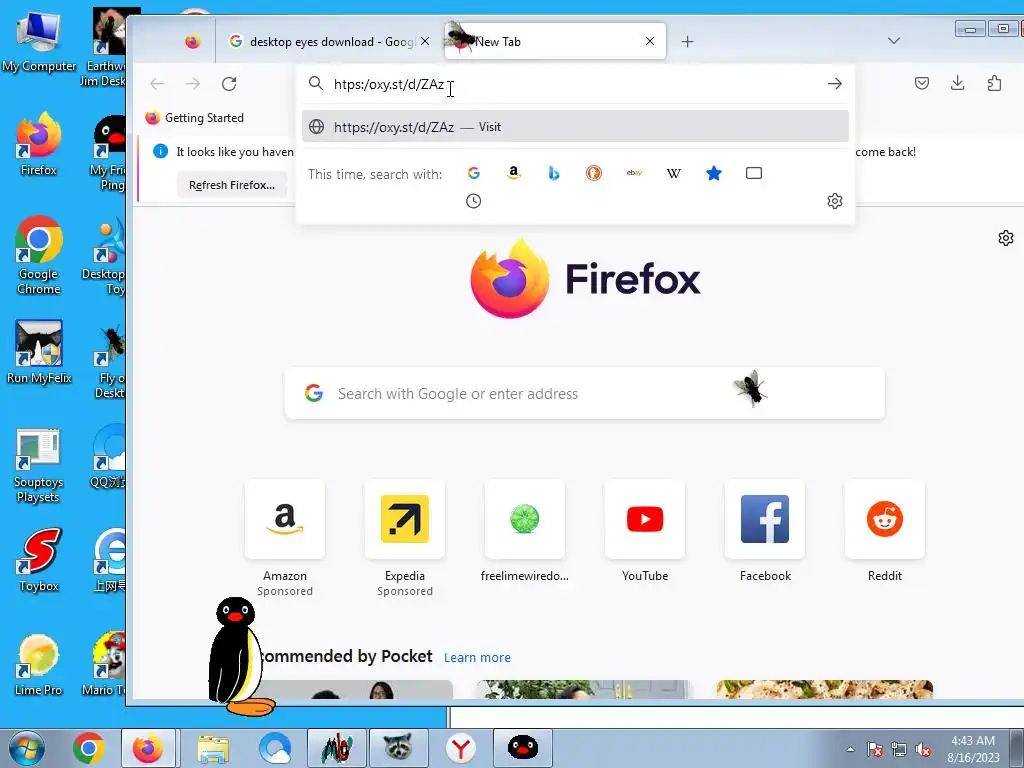Image resolution: width=1024 pixels, height=768 pixels.
Task: Search this time with Amazon
Action: coord(513,173)
